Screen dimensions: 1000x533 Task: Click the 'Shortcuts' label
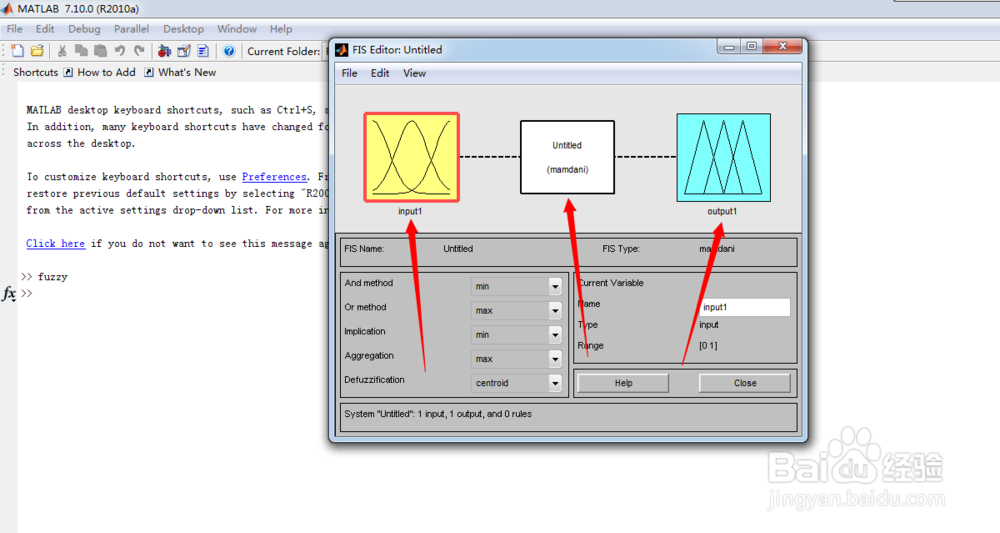[x=36, y=73]
